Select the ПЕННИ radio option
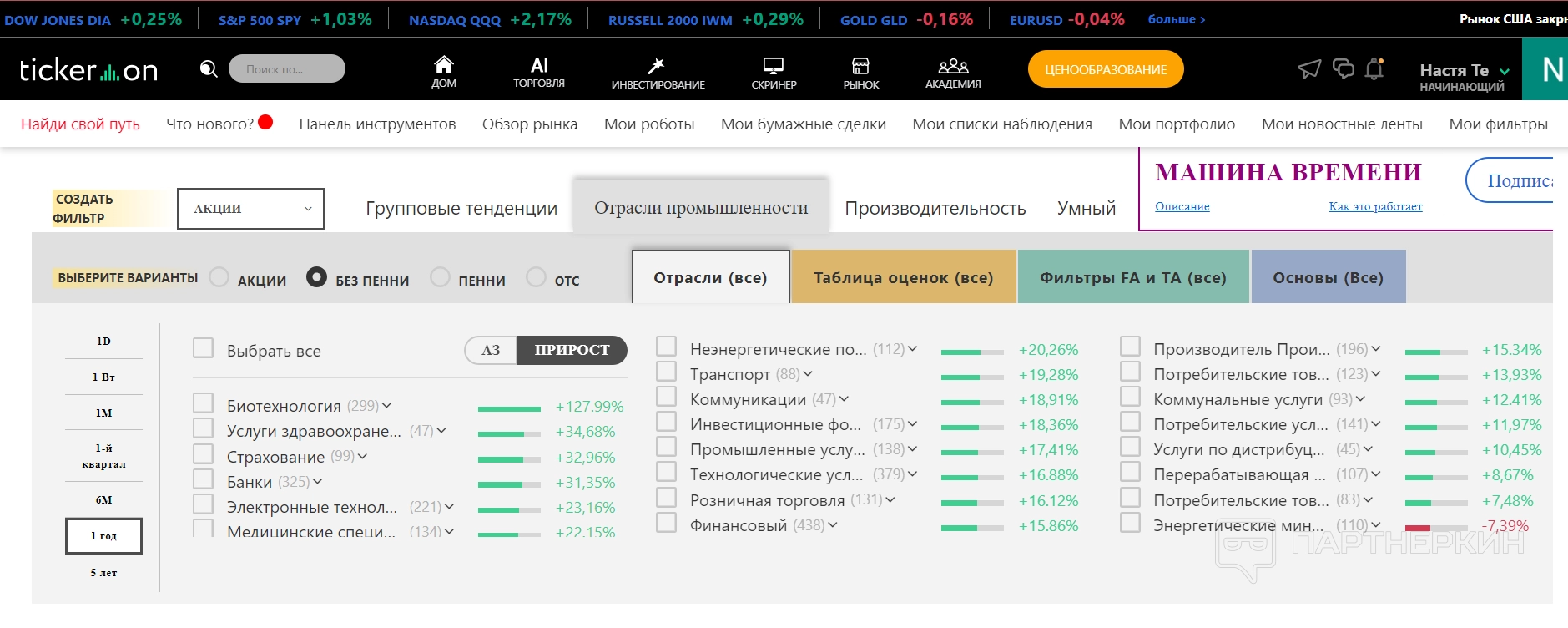Viewport: 1568px width, 628px height. coord(440,276)
